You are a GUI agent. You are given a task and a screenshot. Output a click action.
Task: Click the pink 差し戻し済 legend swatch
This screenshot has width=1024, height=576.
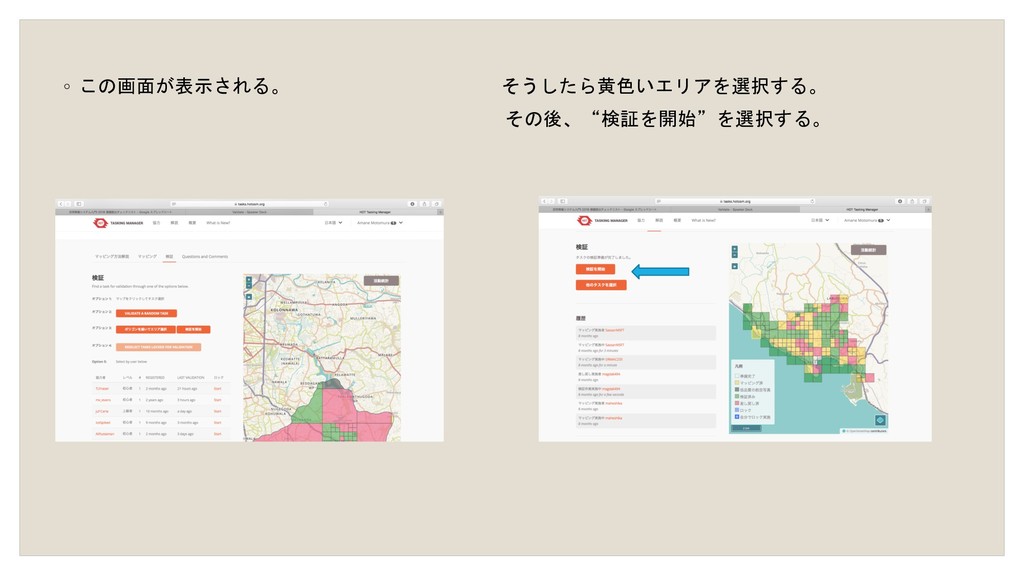click(737, 404)
